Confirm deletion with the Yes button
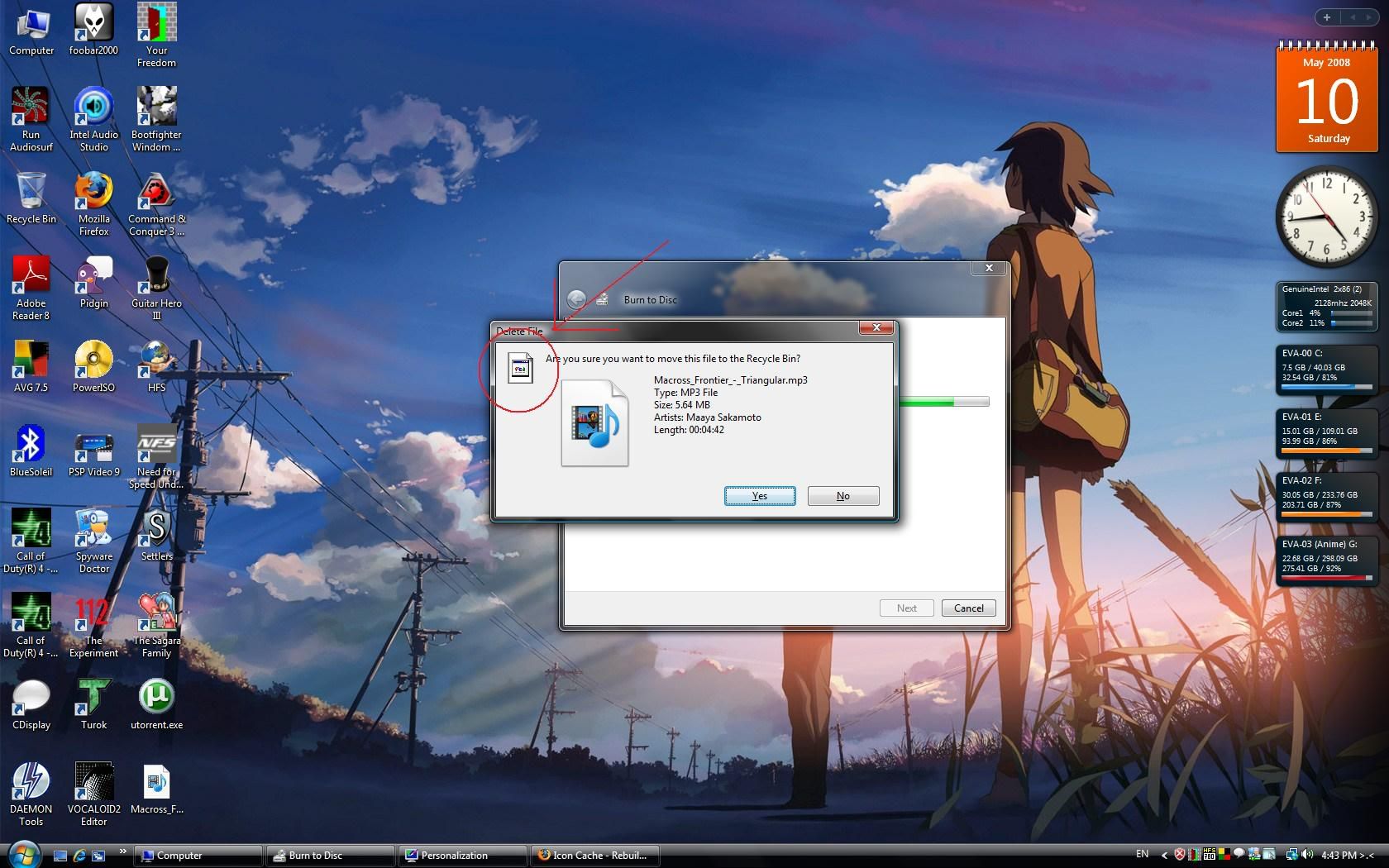The height and width of the screenshot is (868, 1389). coord(760,496)
